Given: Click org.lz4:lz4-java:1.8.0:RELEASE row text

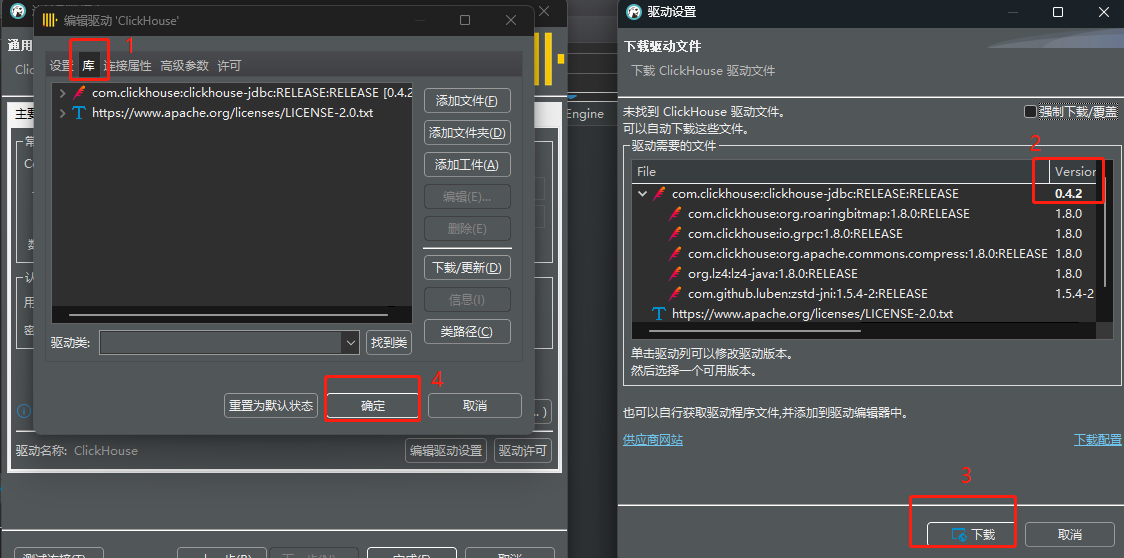Looking at the screenshot, I should pos(773,273).
